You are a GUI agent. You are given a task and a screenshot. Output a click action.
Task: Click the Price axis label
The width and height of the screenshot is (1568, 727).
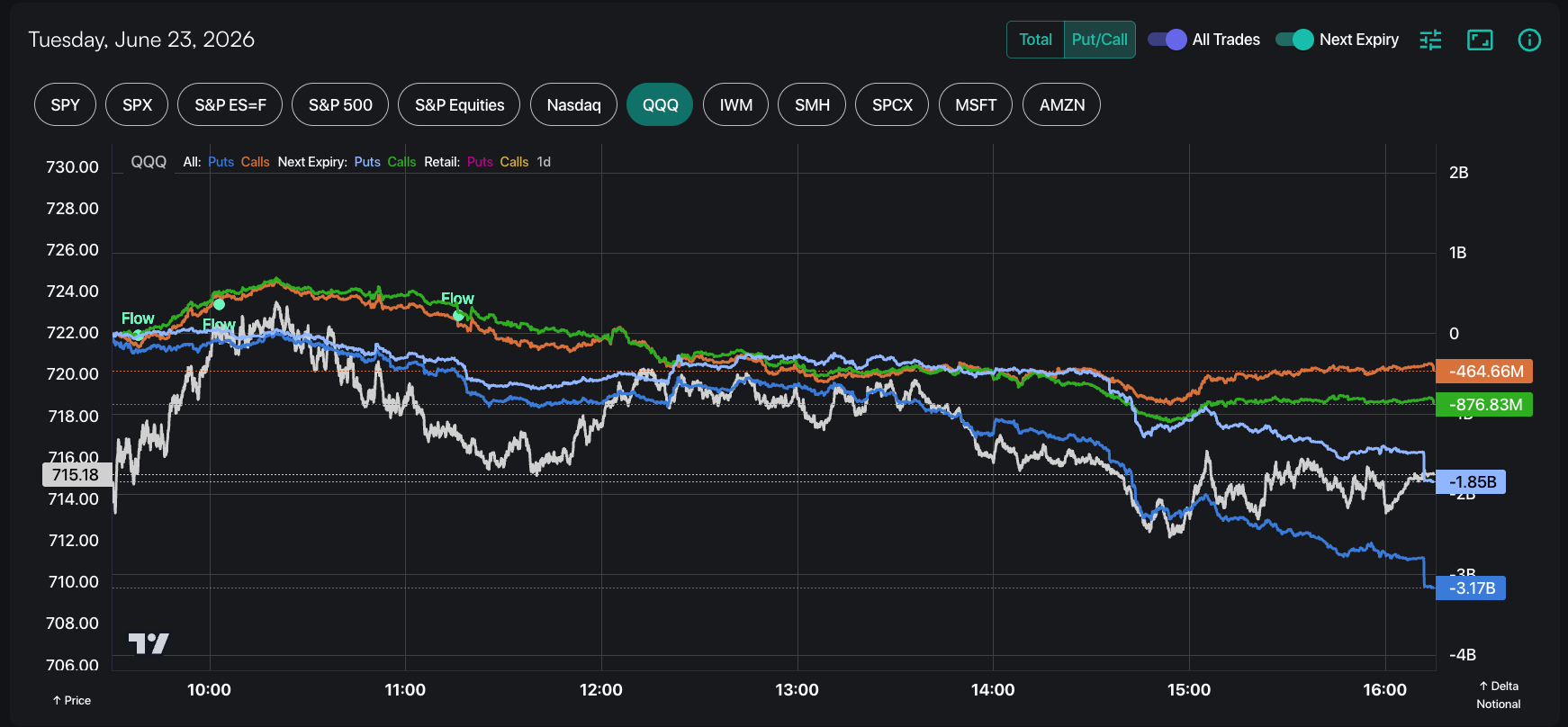[72, 700]
